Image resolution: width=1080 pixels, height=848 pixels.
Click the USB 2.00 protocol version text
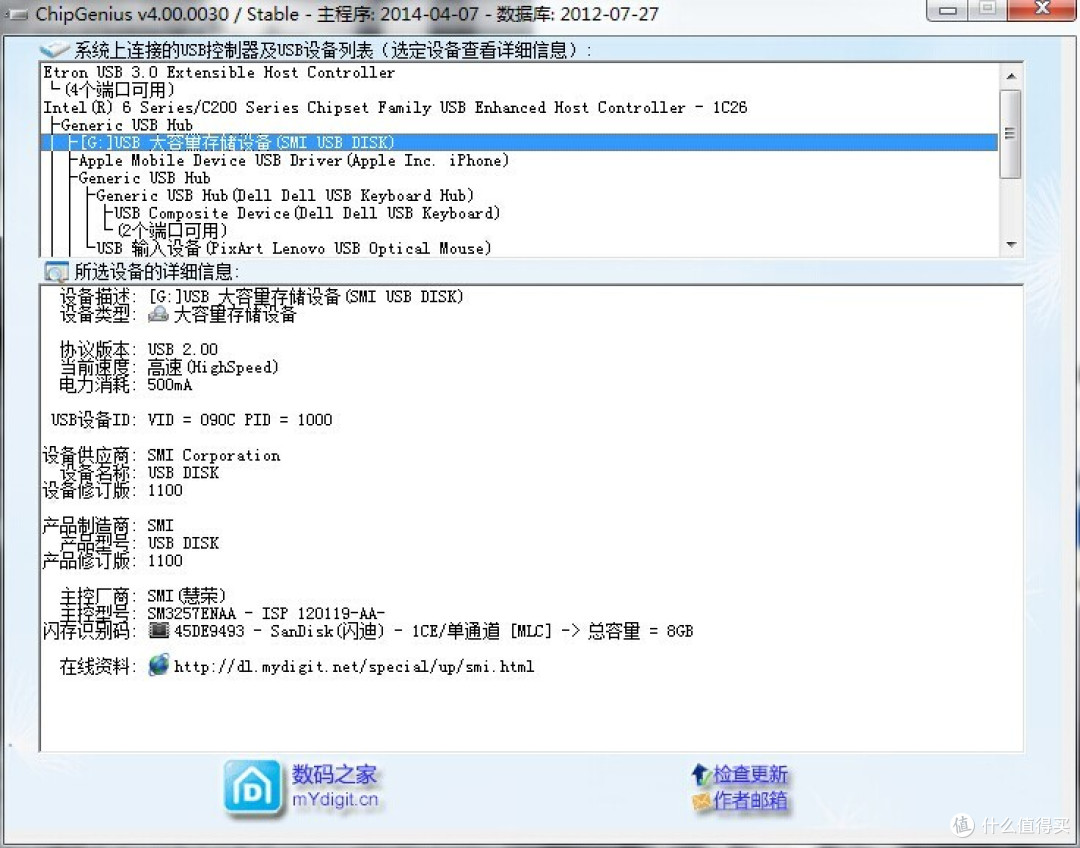coord(183,350)
